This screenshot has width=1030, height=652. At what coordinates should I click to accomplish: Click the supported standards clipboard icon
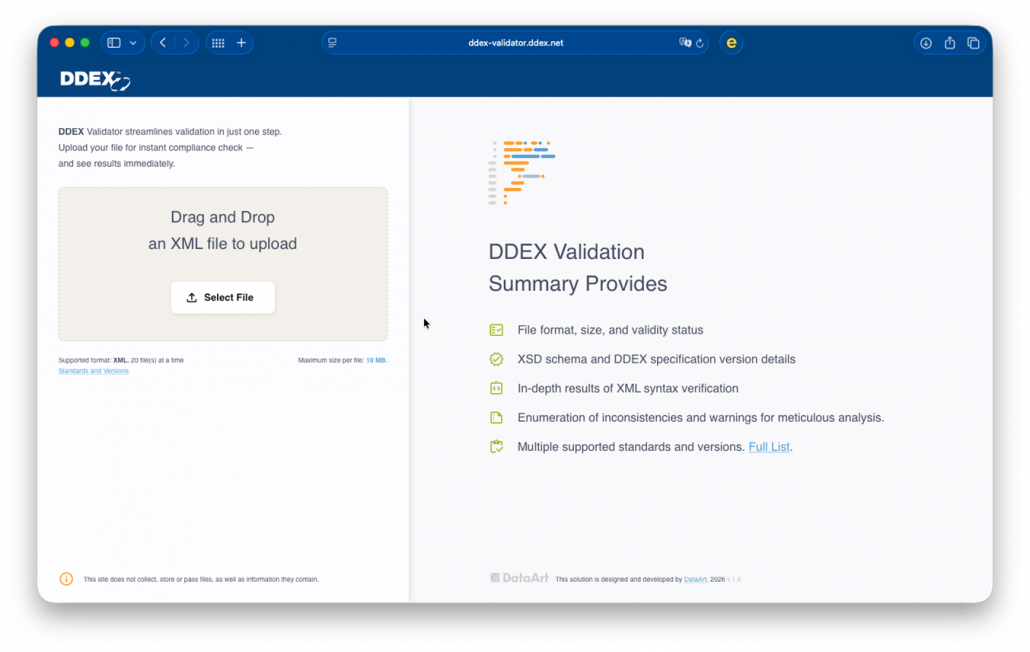[x=496, y=446]
